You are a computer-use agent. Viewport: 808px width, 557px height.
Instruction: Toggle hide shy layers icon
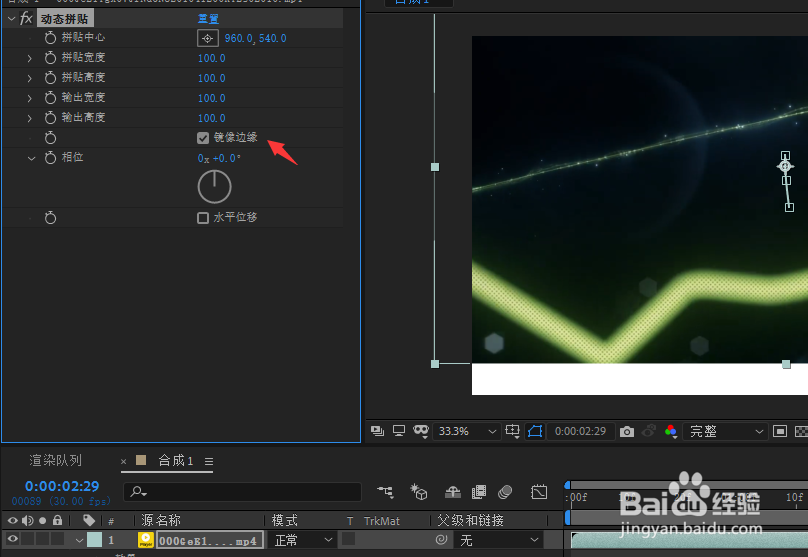pyautogui.click(x=453, y=492)
